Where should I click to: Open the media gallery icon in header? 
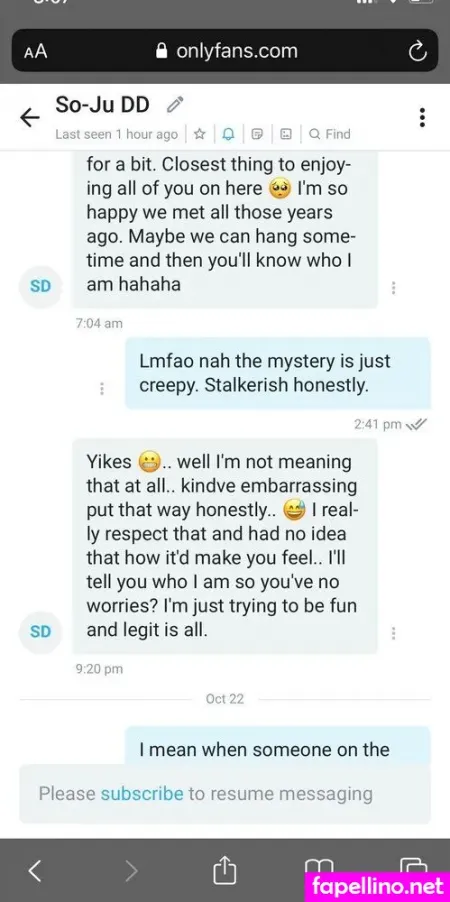click(x=285, y=134)
